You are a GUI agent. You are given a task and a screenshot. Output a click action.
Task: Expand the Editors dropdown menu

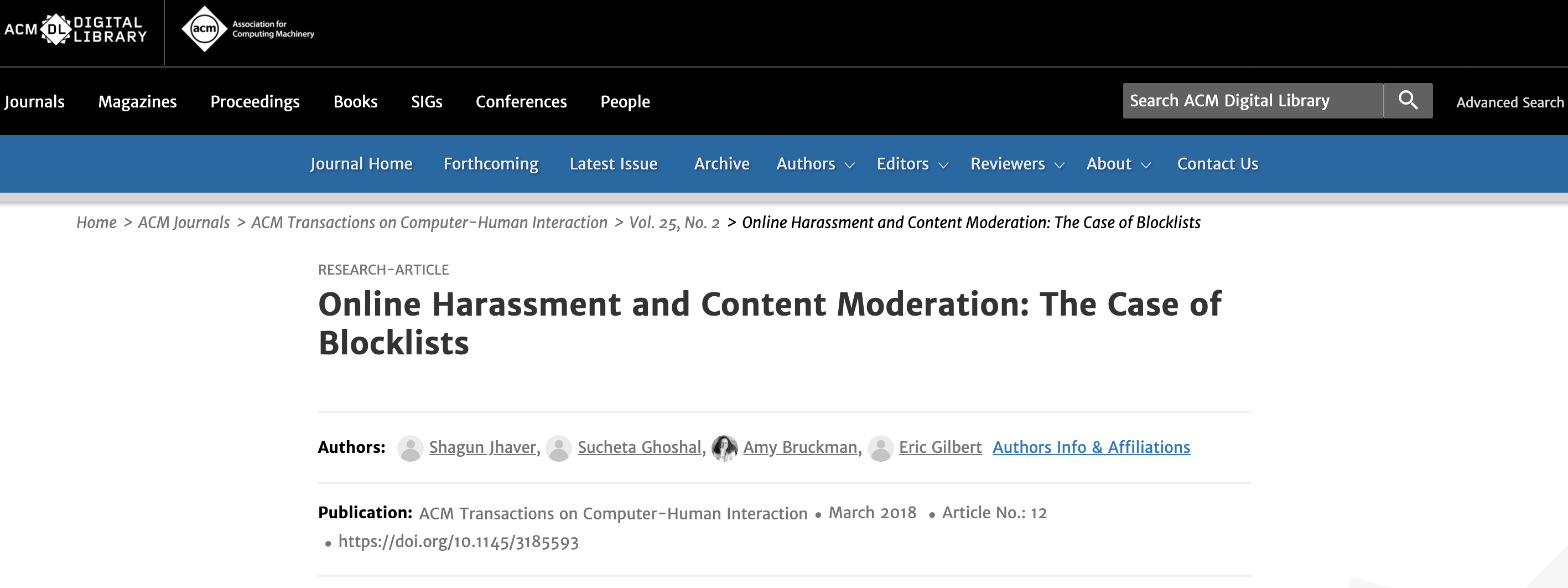[912, 163]
